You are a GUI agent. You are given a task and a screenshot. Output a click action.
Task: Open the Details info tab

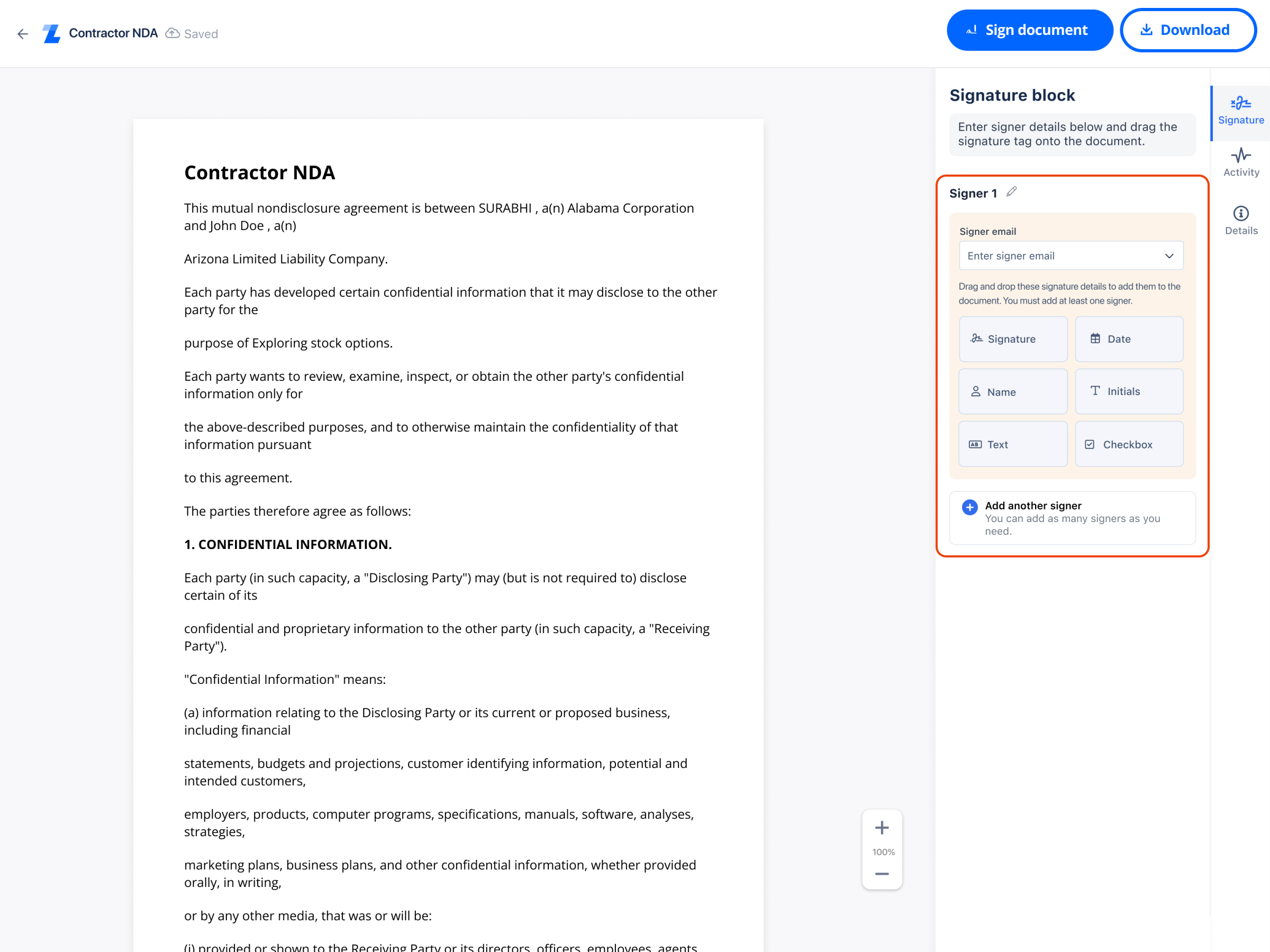click(x=1240, y=221)
